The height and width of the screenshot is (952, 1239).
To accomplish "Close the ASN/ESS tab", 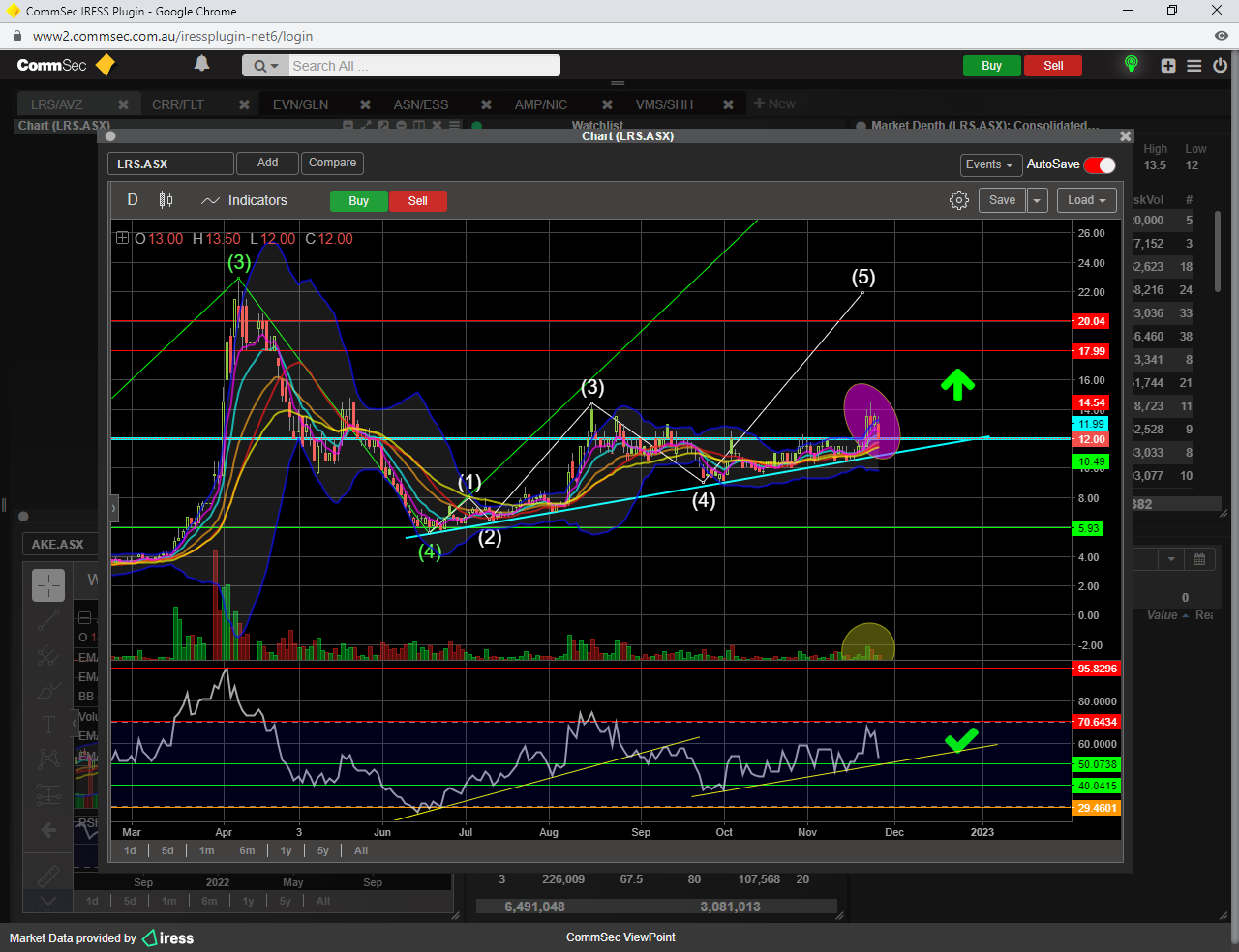I will [486, 104].
